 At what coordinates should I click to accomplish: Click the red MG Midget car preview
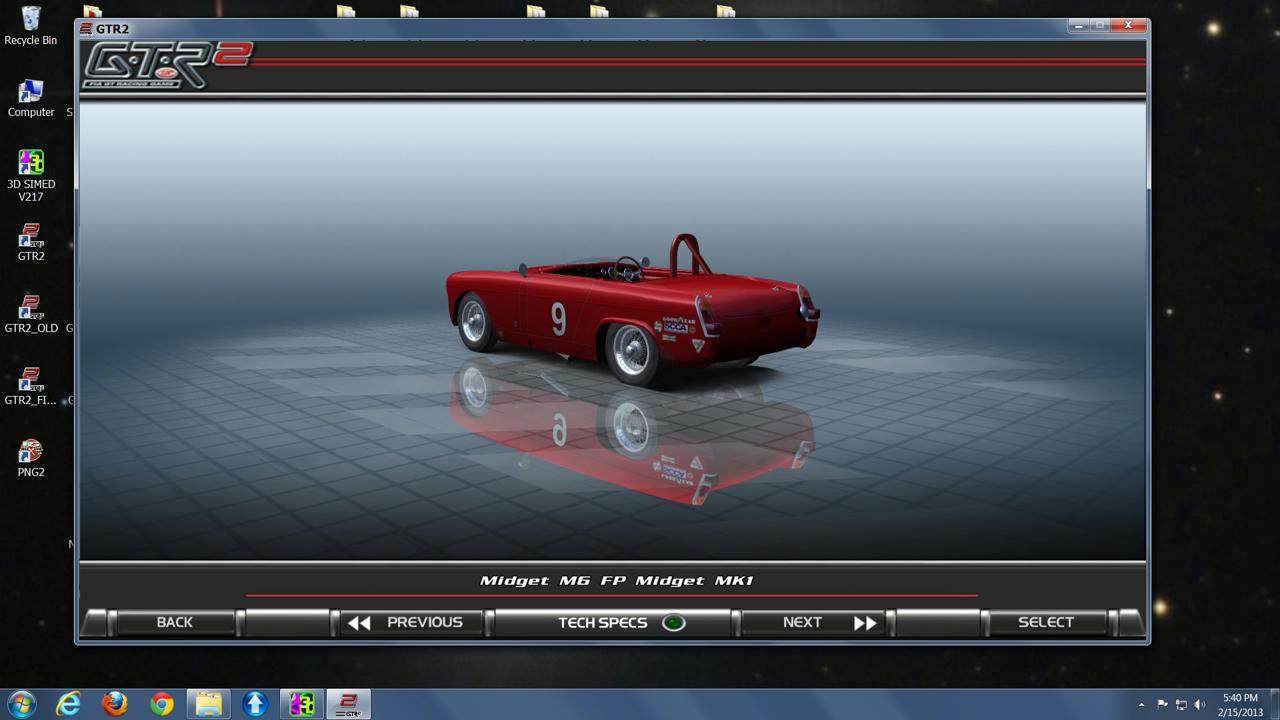tap(632, 310)
